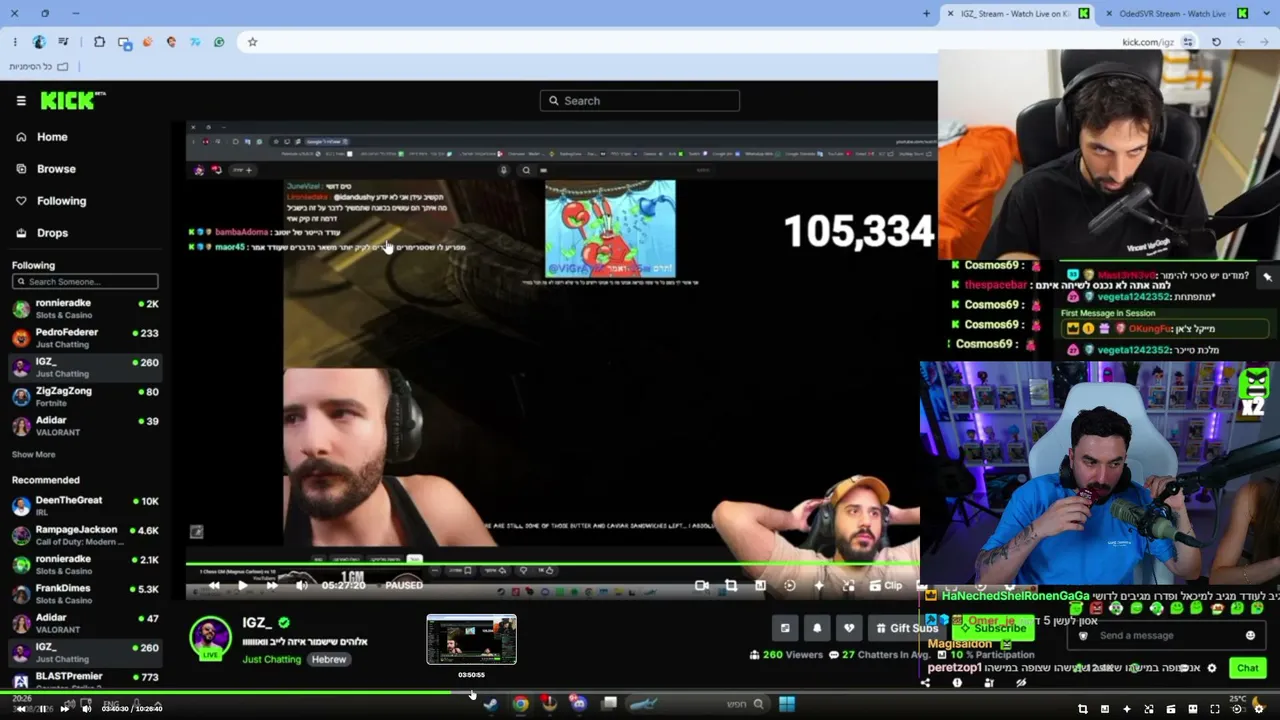Click the broken heart unfollow icon
This screenshot has height=720, width=1280.
point(849,628)
